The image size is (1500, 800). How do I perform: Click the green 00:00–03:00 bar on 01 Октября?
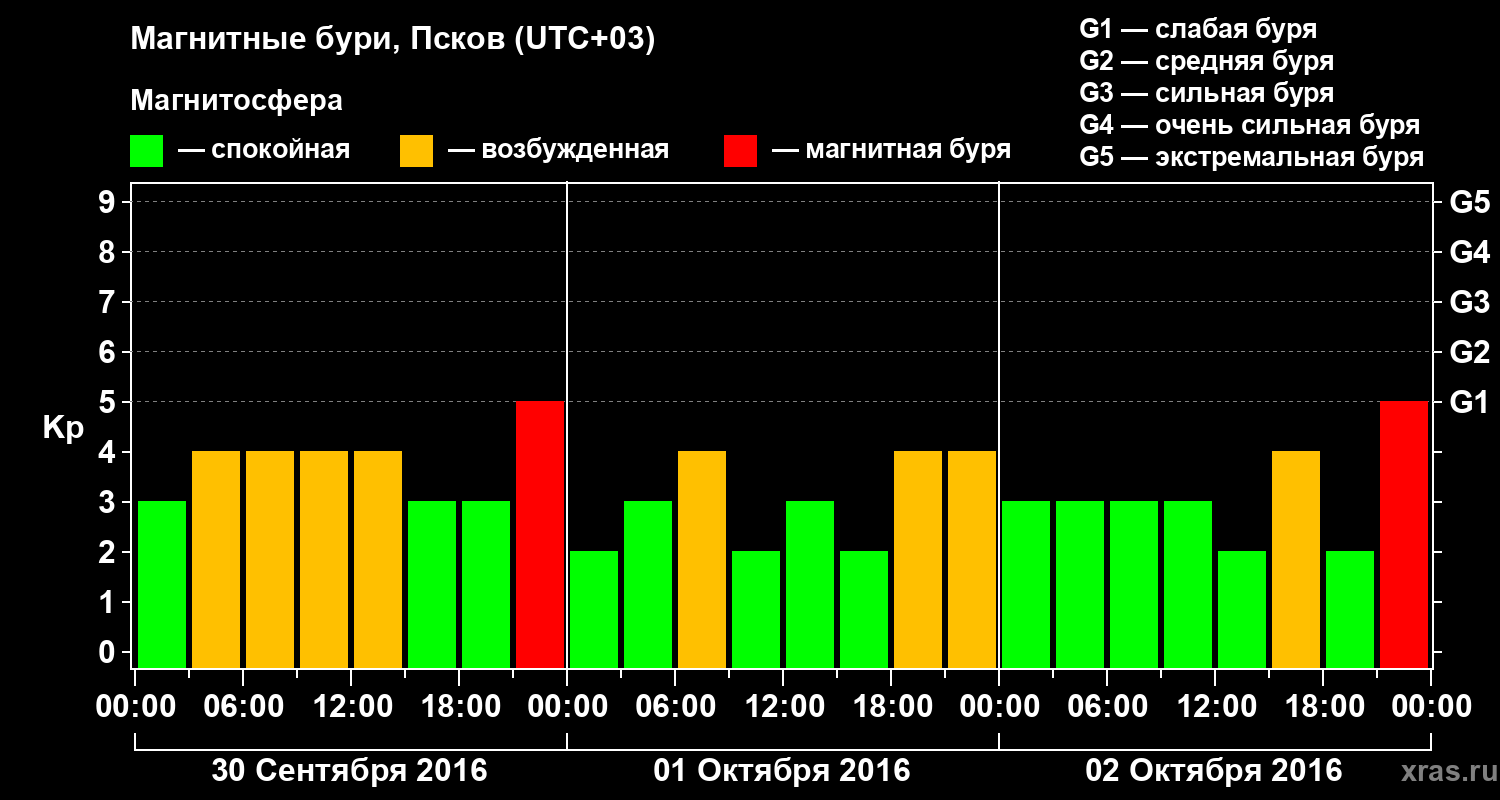(594, 609)
